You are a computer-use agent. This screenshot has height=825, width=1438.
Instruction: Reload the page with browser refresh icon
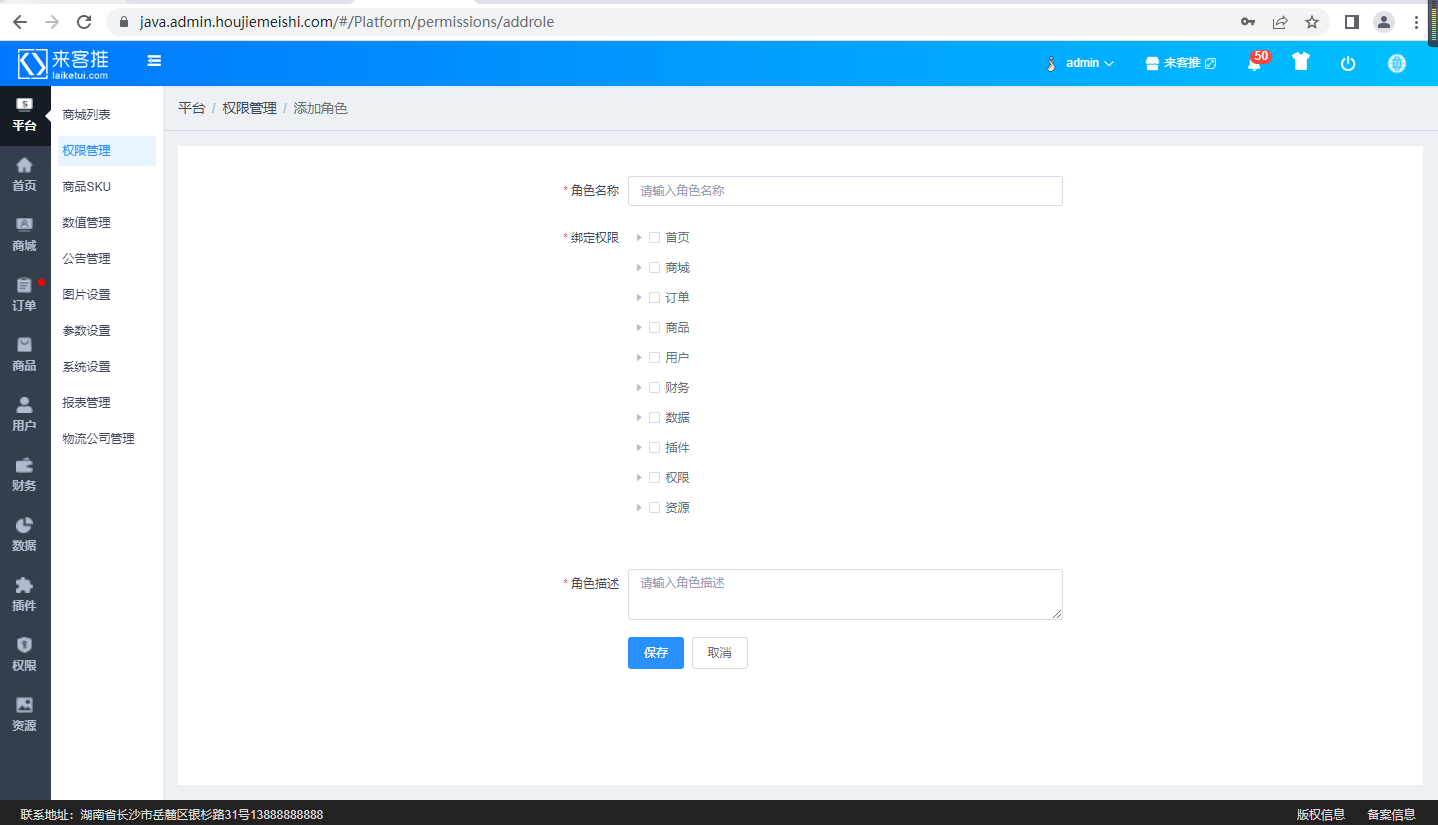pyautogui.click(x=84, y=21)
